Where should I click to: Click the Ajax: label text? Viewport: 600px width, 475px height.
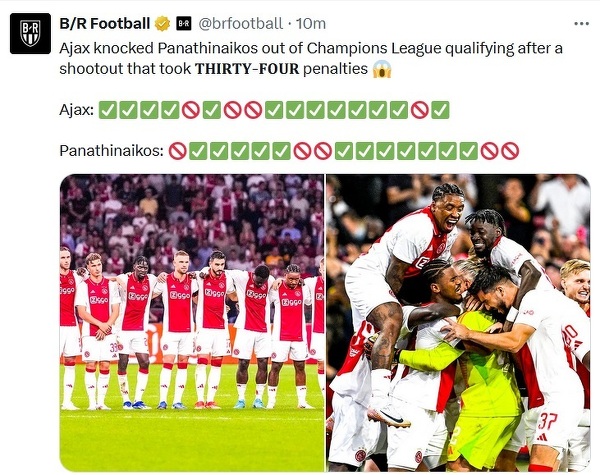pyautogui.click(x=77, y=110)
